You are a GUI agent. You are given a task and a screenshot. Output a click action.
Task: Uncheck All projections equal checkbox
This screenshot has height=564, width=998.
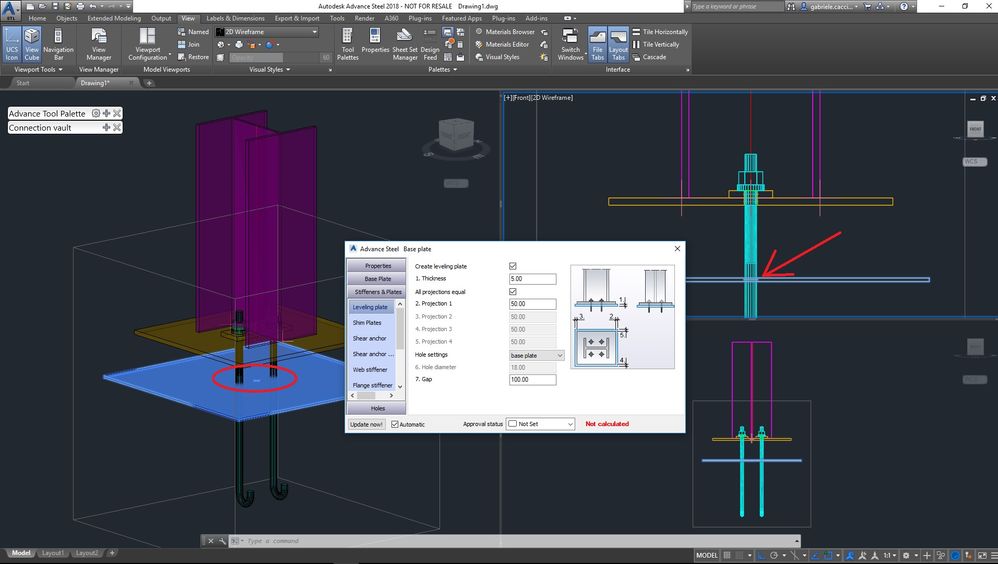(x=513, y=292)
